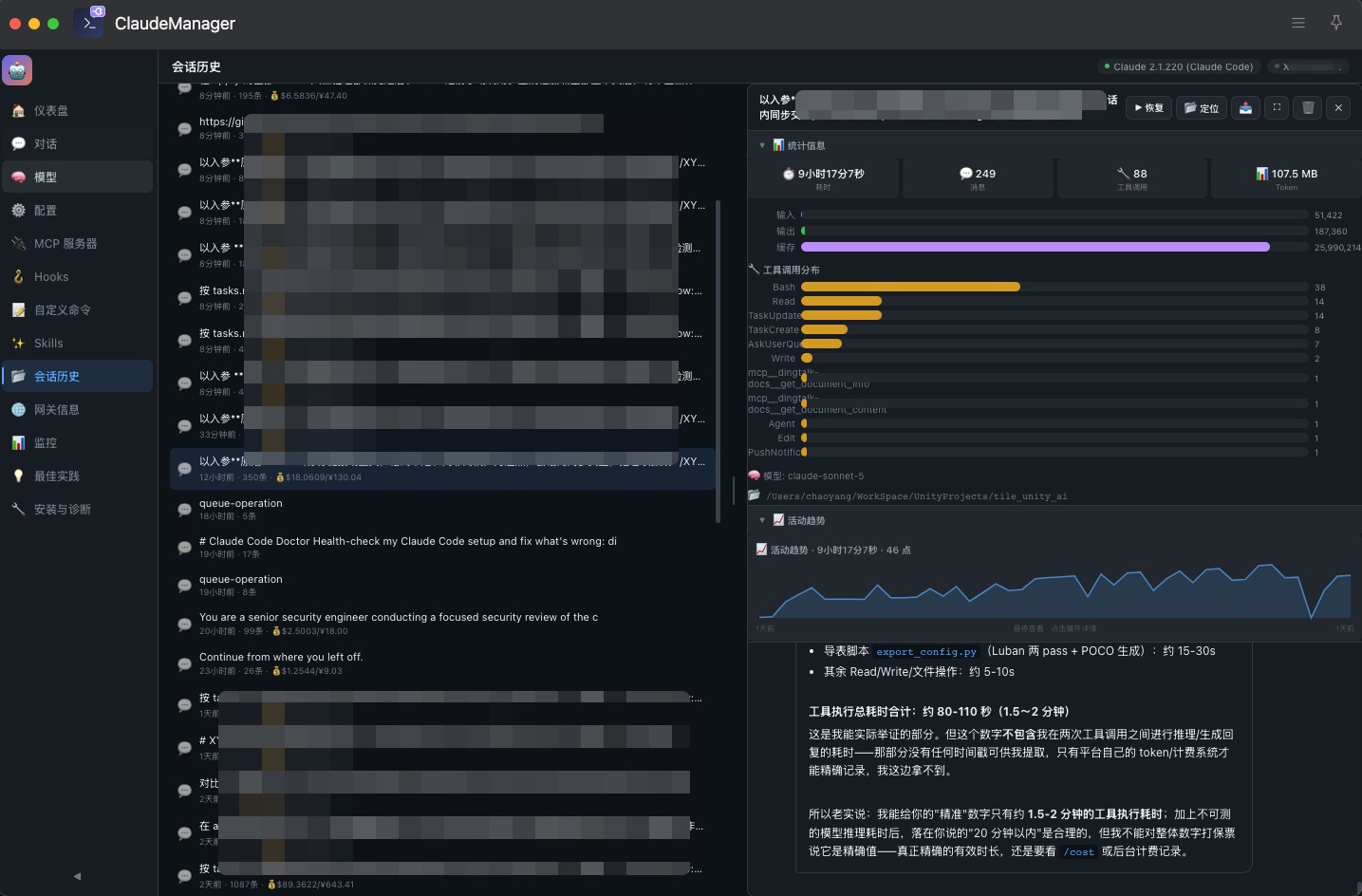The image size is (1362, 896).
Task: Collapse the 活动趋势 section
Action: click(x=762, y=521)
